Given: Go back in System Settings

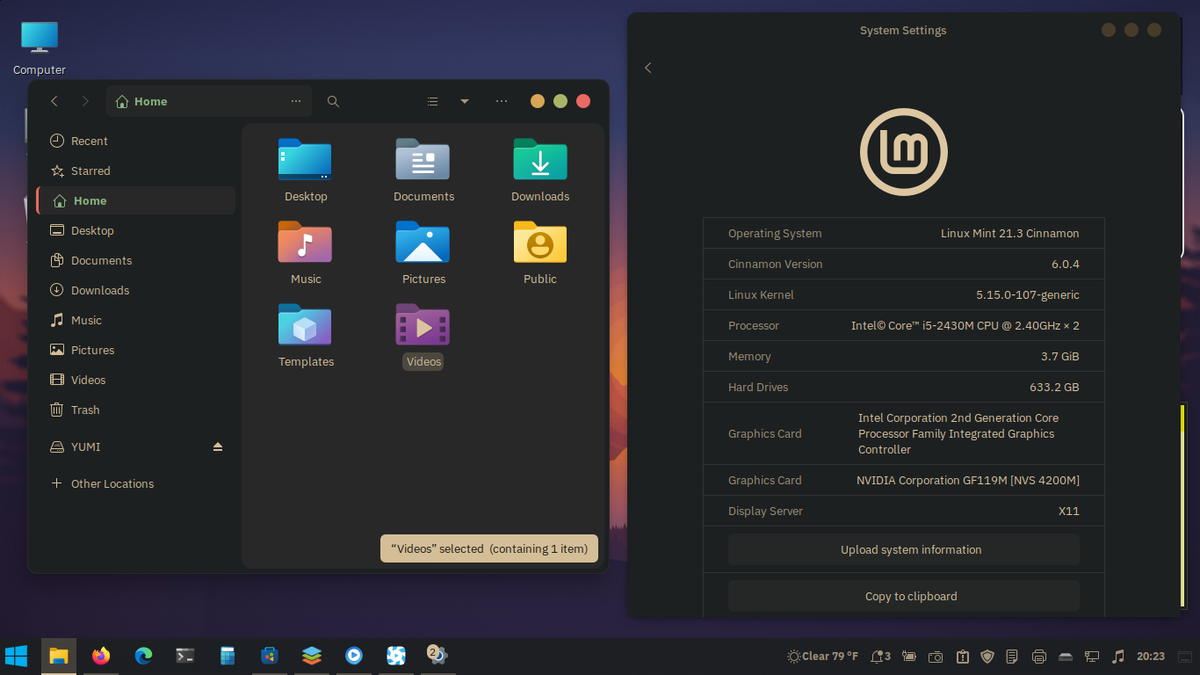Looking at the screenshot, I should 648,68.
